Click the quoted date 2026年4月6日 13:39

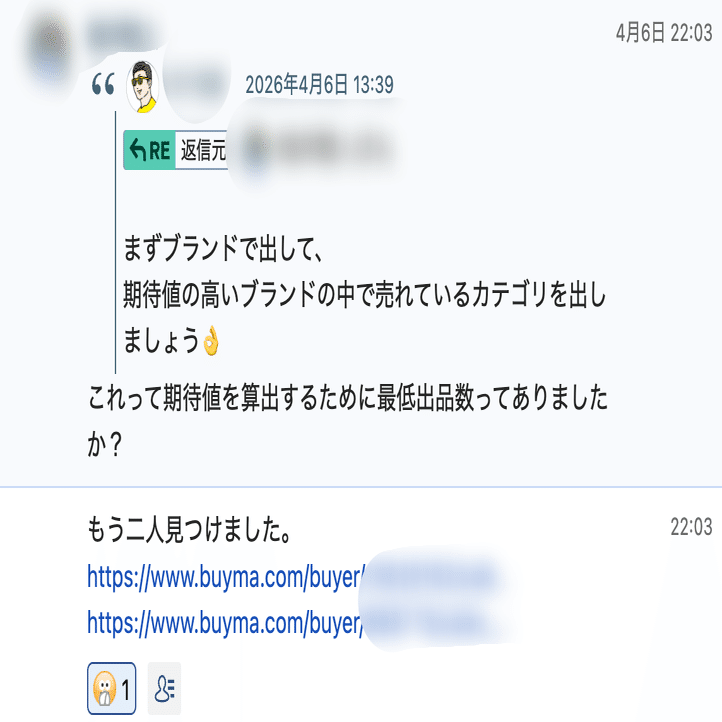(319, 85)
